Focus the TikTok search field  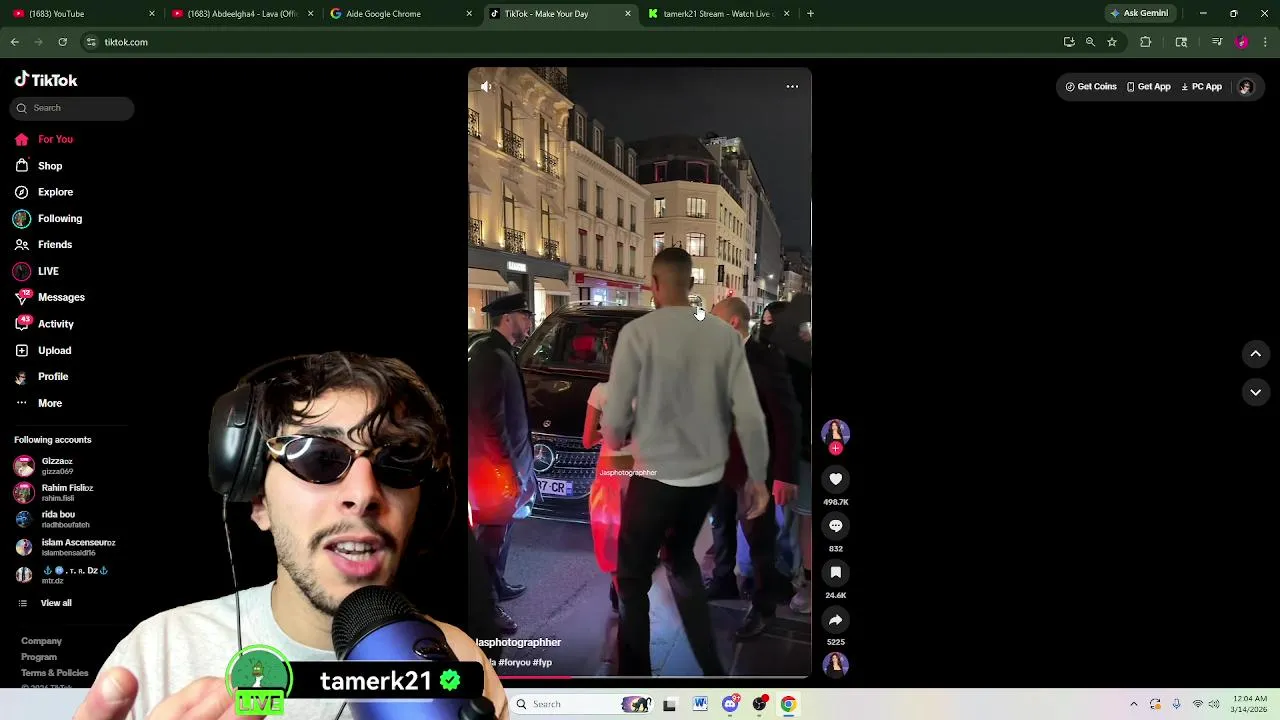coord(73,108)
